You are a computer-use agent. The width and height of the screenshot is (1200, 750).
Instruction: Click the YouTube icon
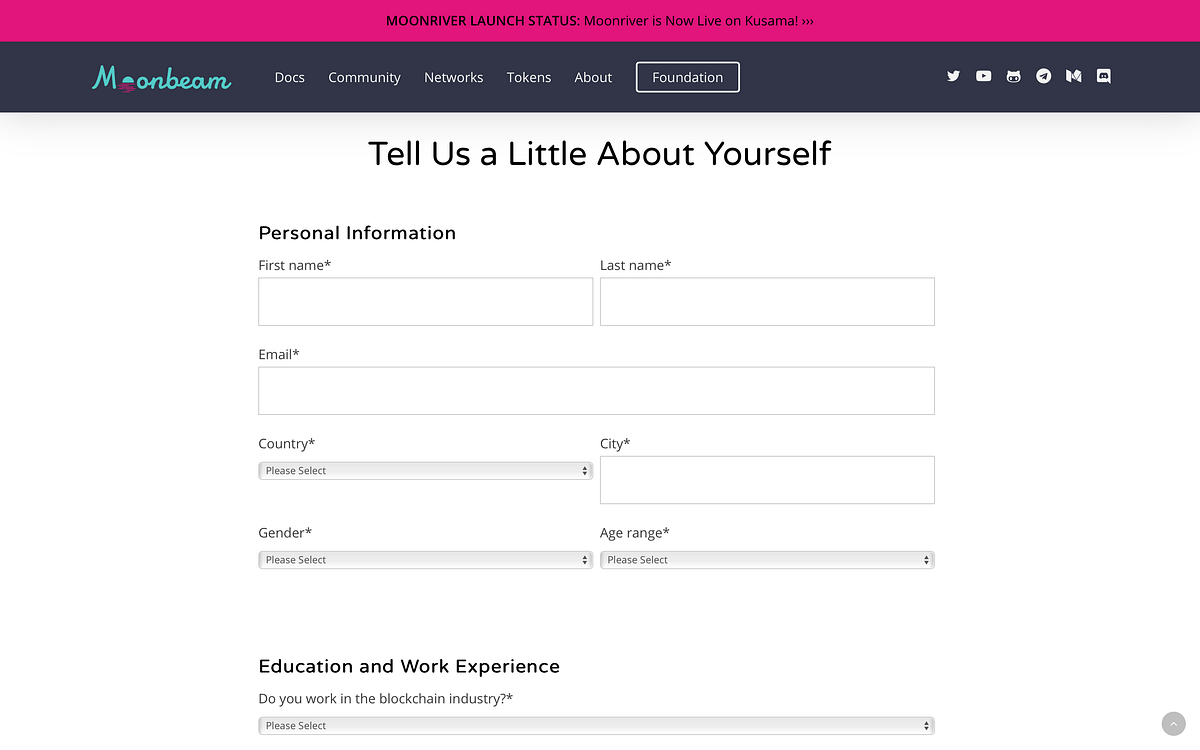point(983,75)
